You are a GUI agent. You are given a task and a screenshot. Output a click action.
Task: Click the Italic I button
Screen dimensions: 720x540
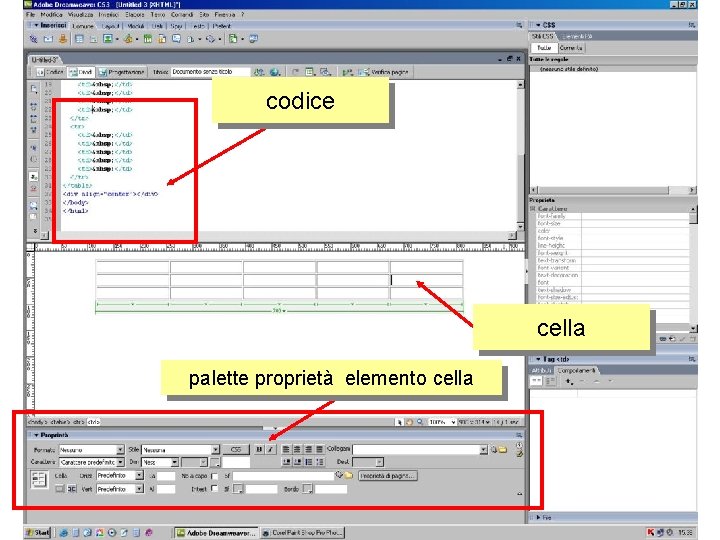pyautogui.click(x=270, y=450)
